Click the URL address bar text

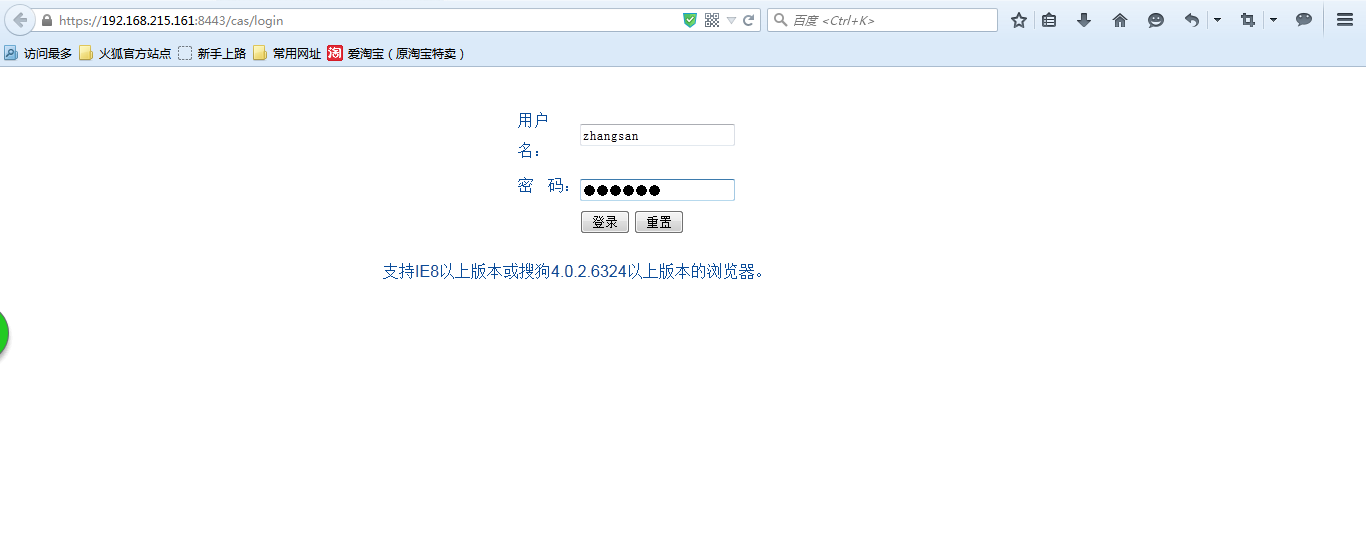[x=171, y=20]
